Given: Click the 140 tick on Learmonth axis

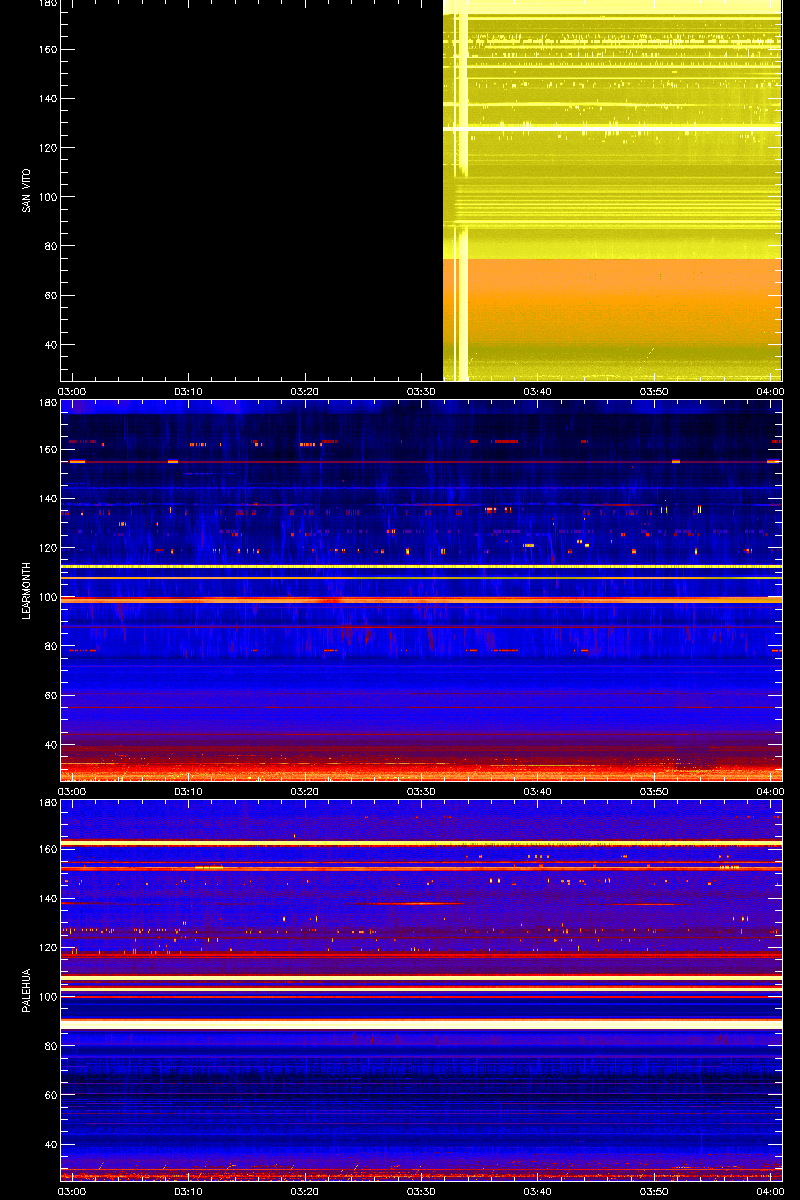Looking at the screenshot, I should pyautogui.click(x=47, y=499).
